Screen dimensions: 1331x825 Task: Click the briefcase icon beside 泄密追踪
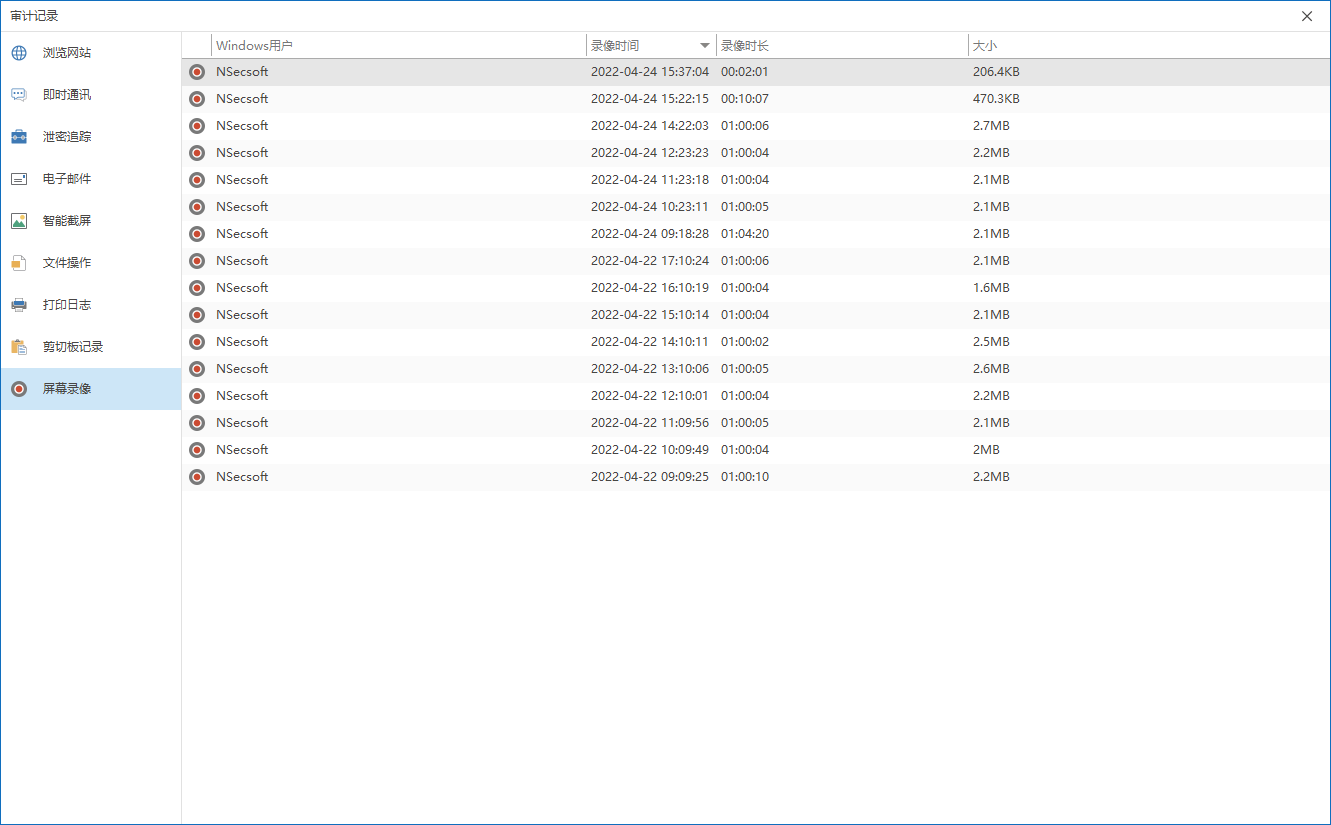pyautogui.click(x=19, y=137)
